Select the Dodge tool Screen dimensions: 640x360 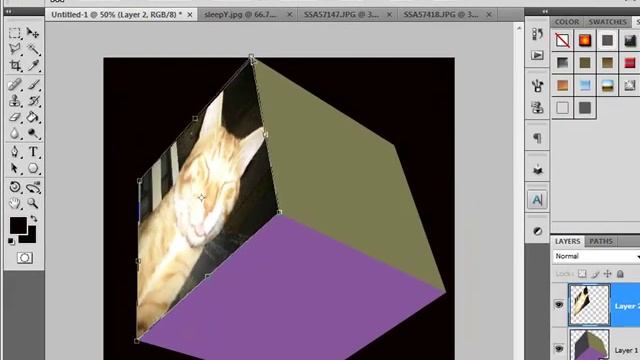point(33,133)
